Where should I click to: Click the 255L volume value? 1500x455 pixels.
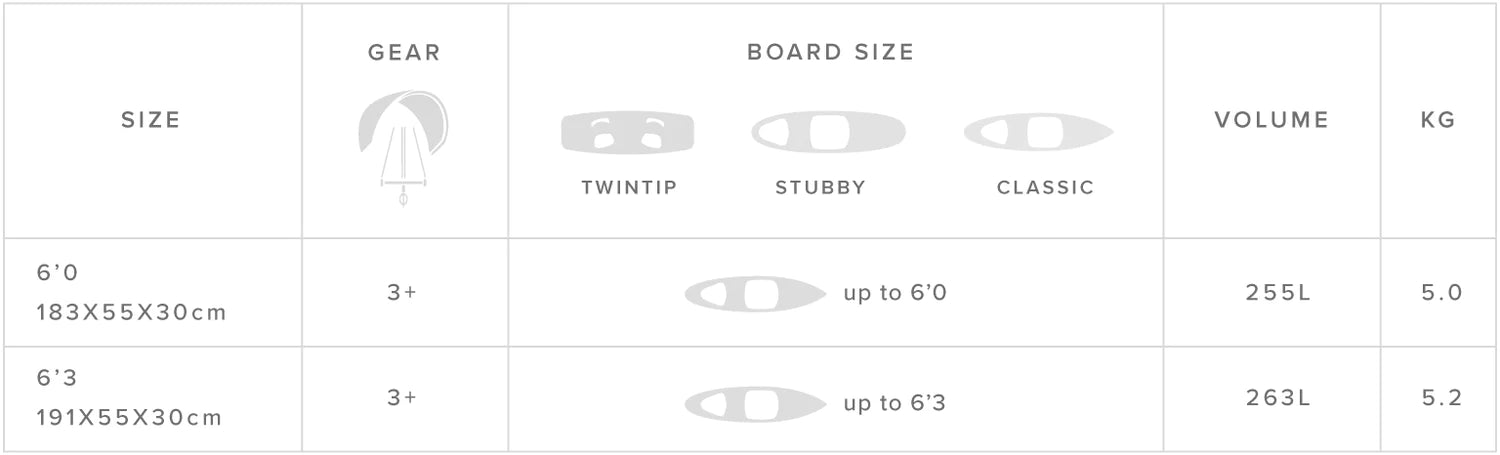1278,293
